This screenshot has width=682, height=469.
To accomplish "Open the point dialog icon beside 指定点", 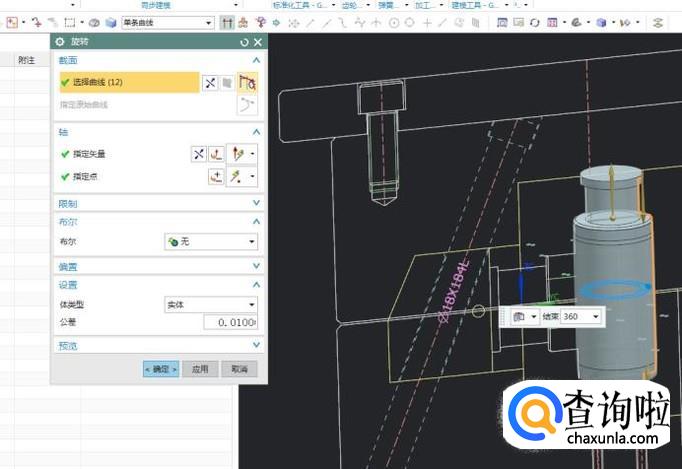I will (x=216, y=177).
